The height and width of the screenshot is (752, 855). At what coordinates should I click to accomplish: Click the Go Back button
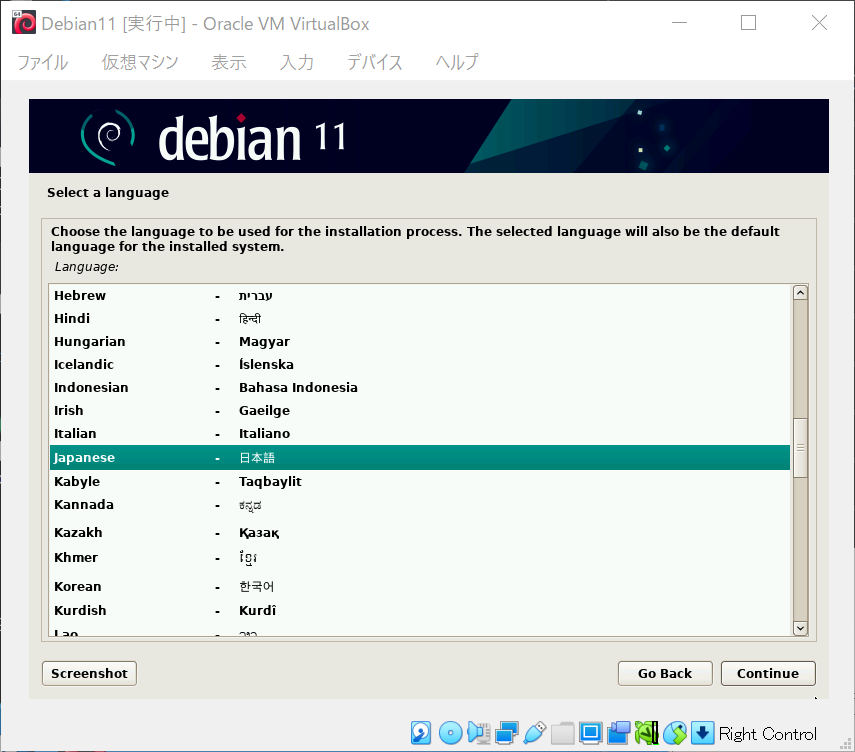coord(665,673)
